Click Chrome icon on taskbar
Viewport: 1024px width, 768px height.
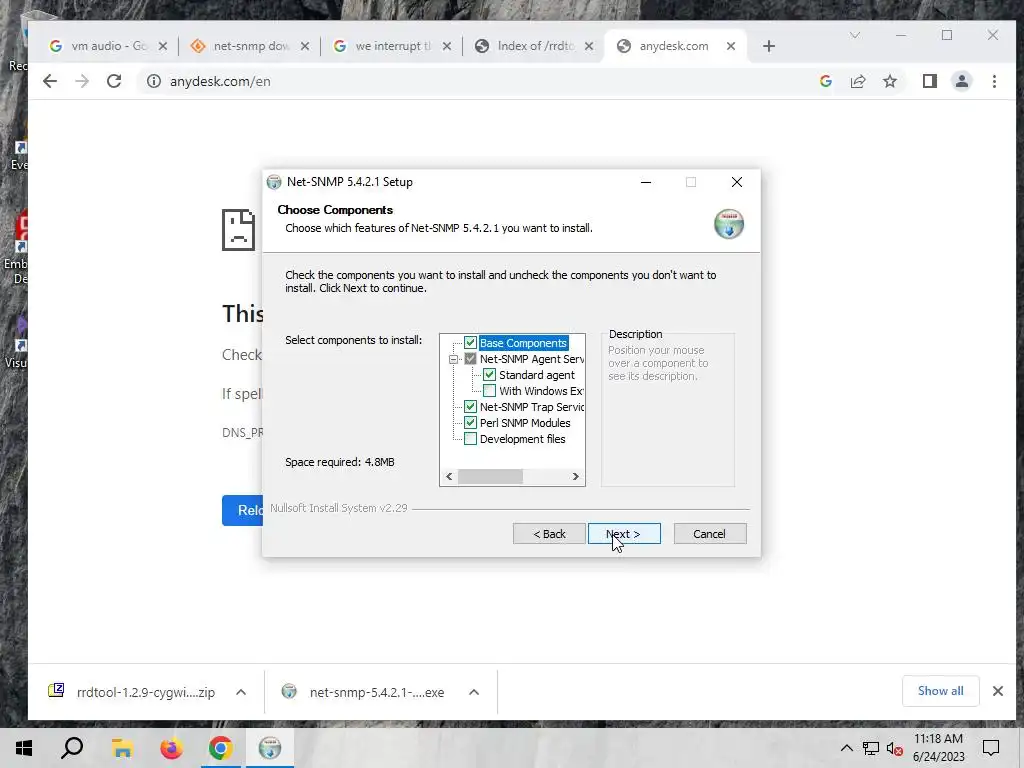(221, 748)
